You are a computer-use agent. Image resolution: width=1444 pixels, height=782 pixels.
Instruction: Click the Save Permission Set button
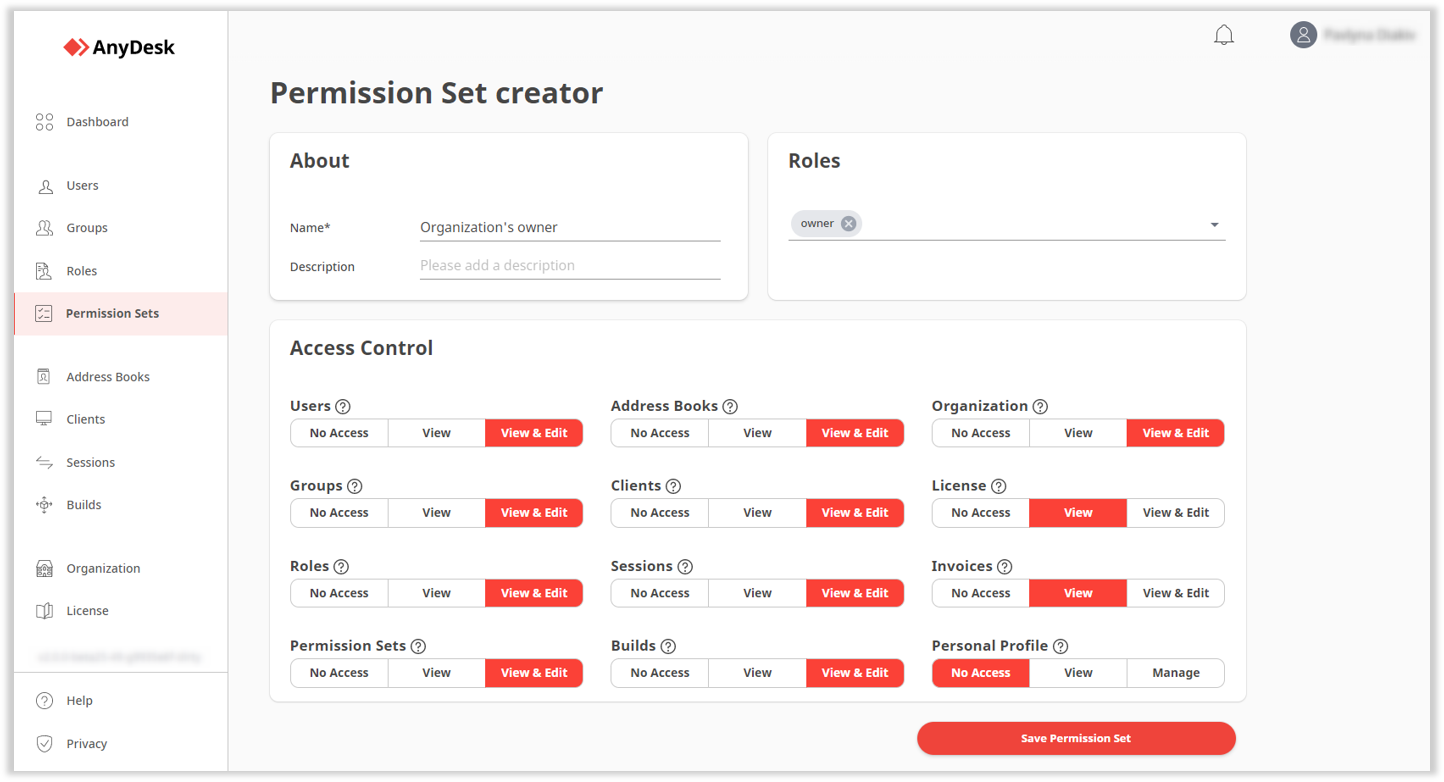pos(1076,738)
